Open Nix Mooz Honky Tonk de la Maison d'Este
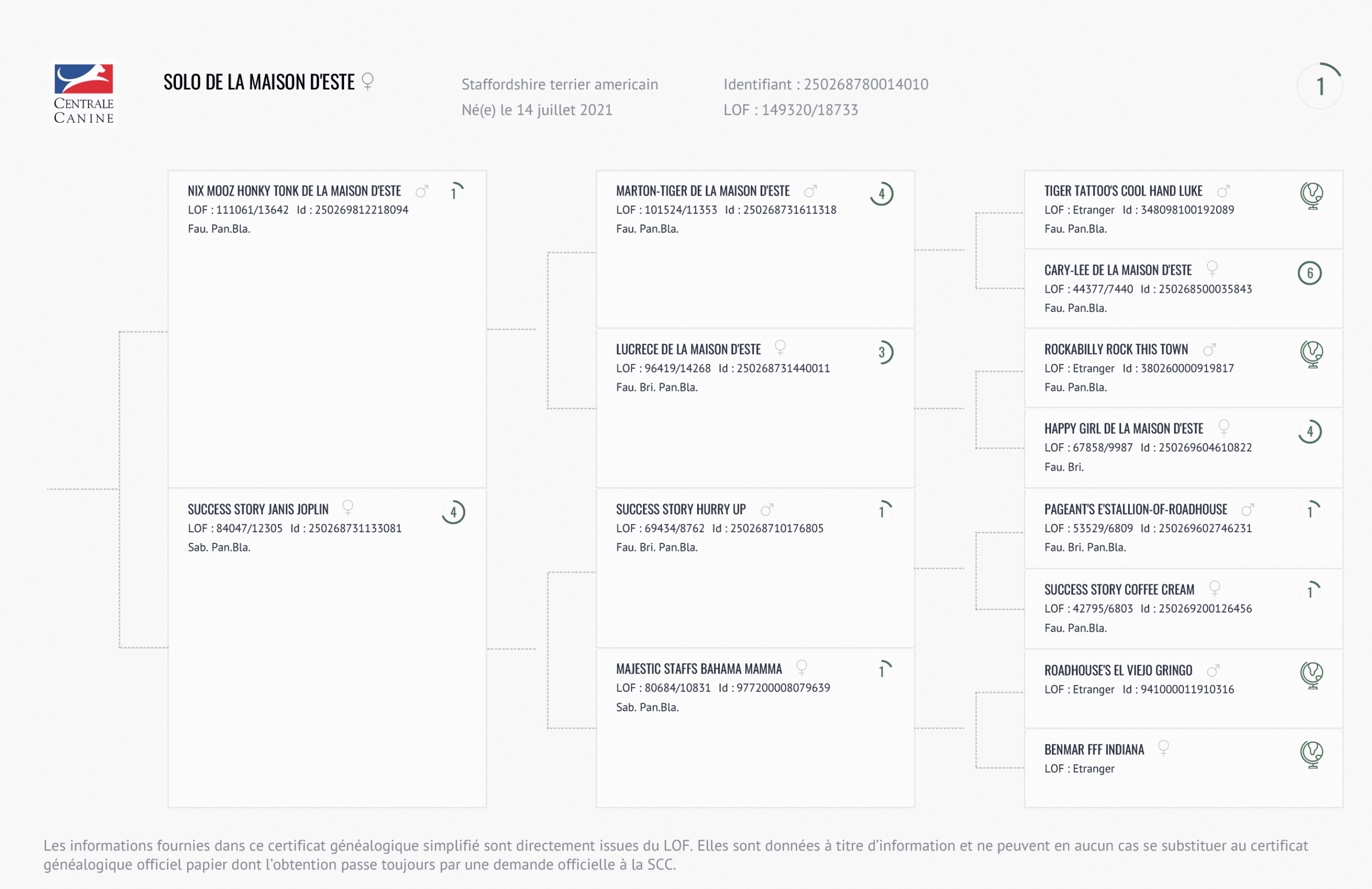 click(294, 191)
